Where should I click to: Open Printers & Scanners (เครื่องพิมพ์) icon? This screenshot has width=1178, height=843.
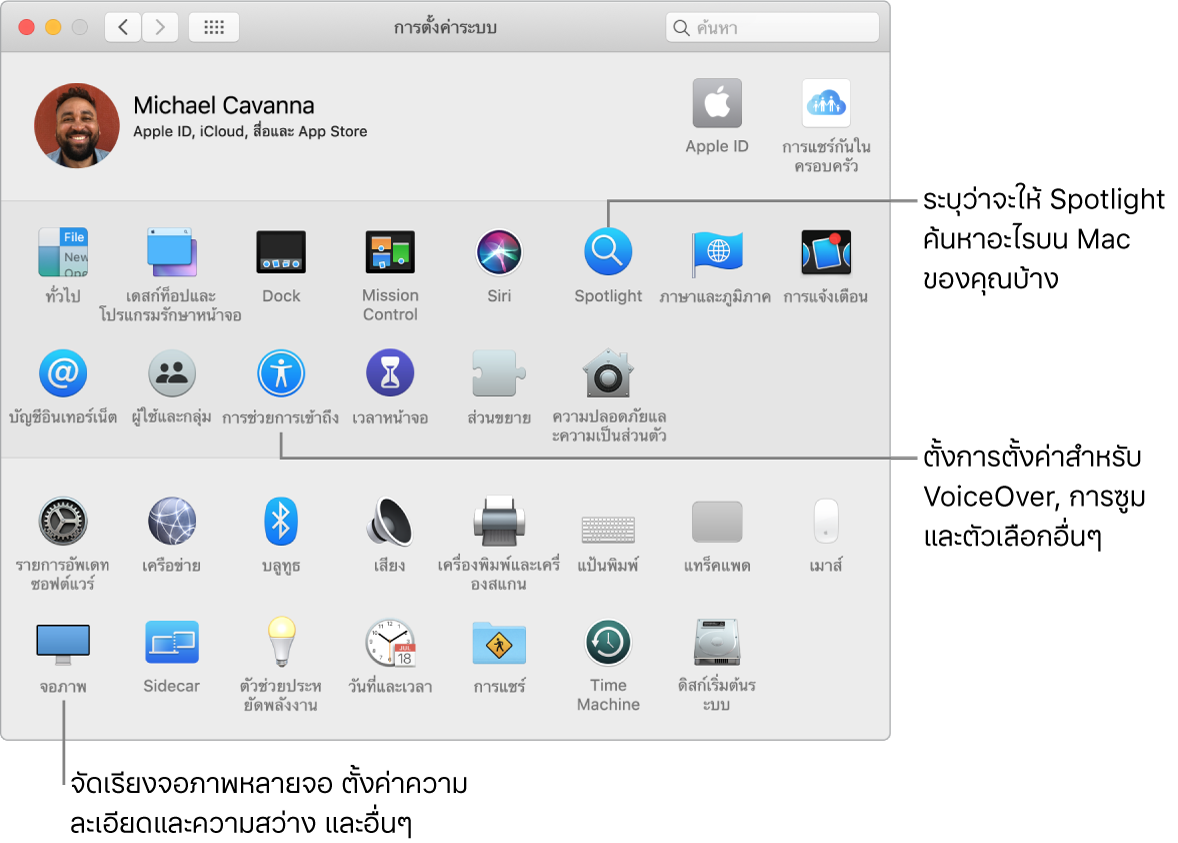pyautogui.click(x=499, y=521)
